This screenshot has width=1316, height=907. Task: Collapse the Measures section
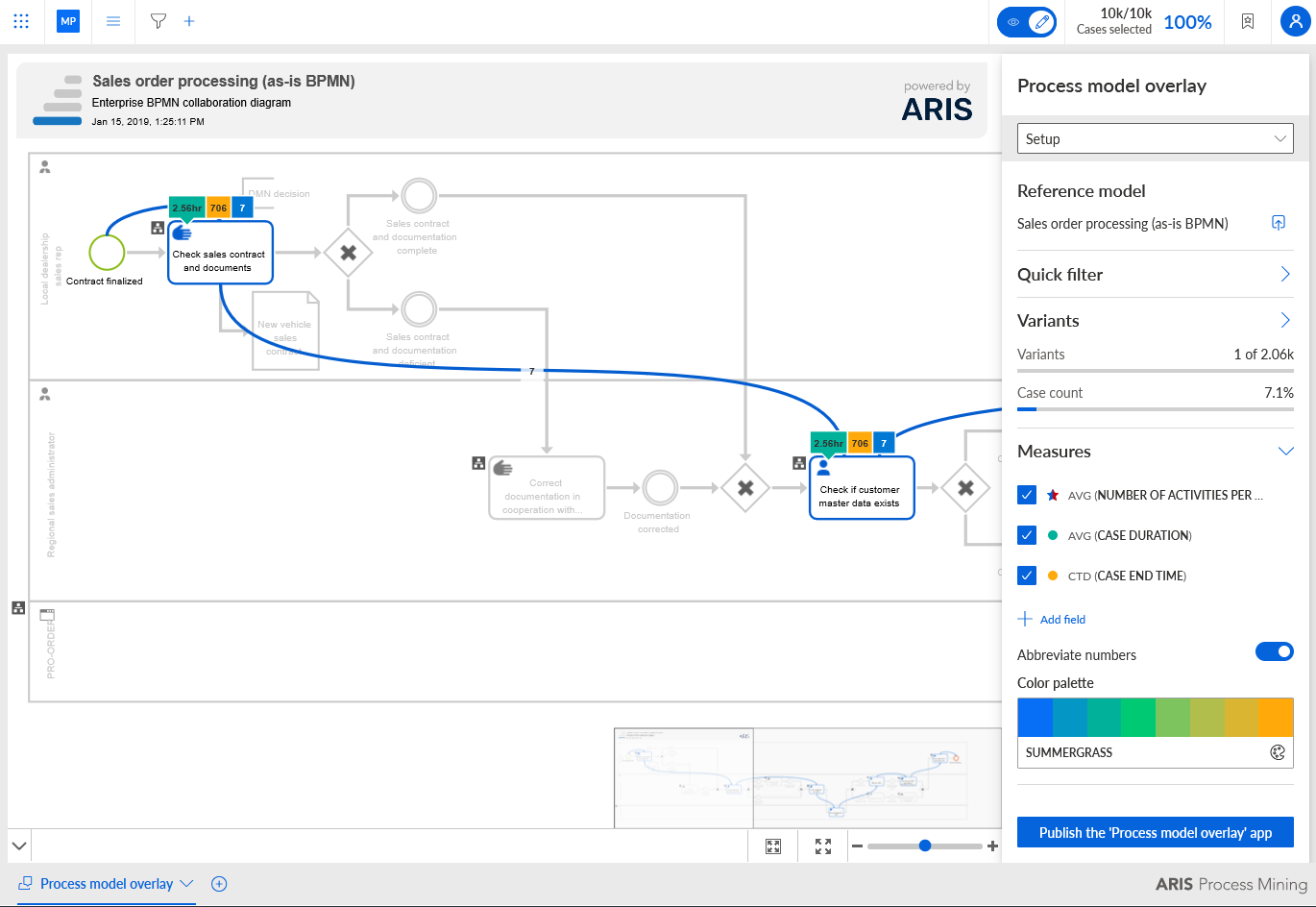pyautogui.click(x=1286, y=451)
